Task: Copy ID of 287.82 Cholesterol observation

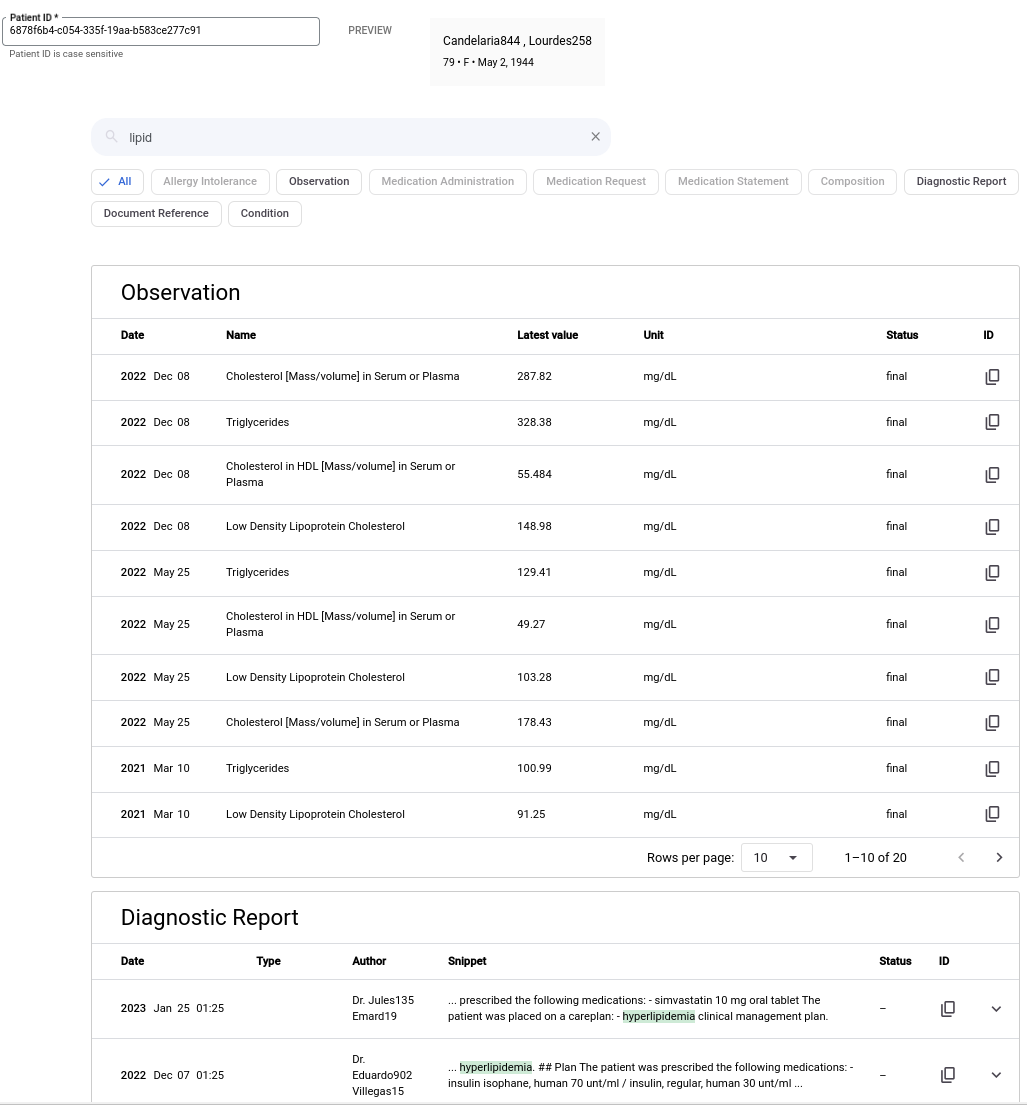Action: pos(992,377)
